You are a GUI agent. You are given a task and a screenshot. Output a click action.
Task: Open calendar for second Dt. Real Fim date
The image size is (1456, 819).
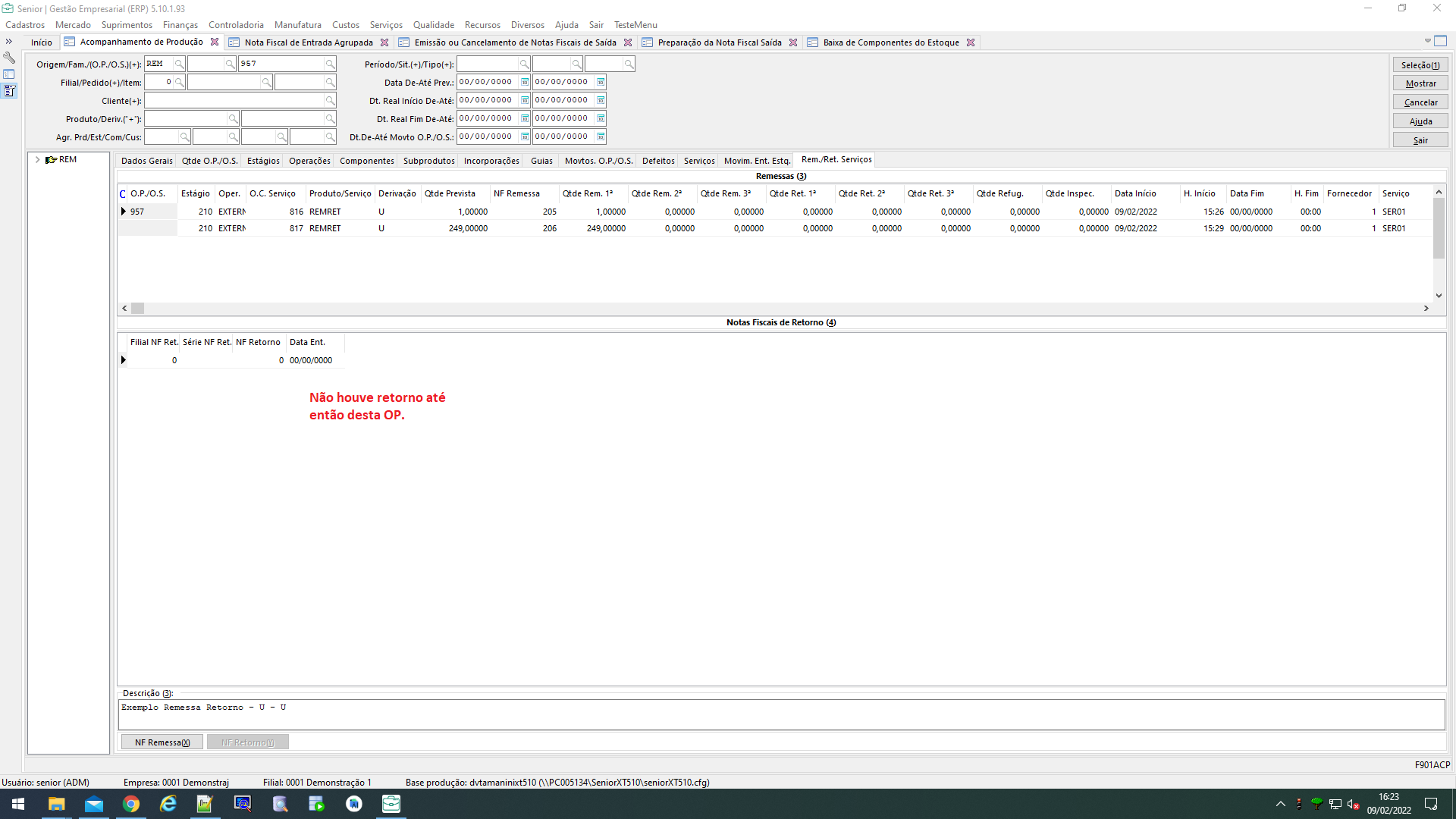click(601, 118)
